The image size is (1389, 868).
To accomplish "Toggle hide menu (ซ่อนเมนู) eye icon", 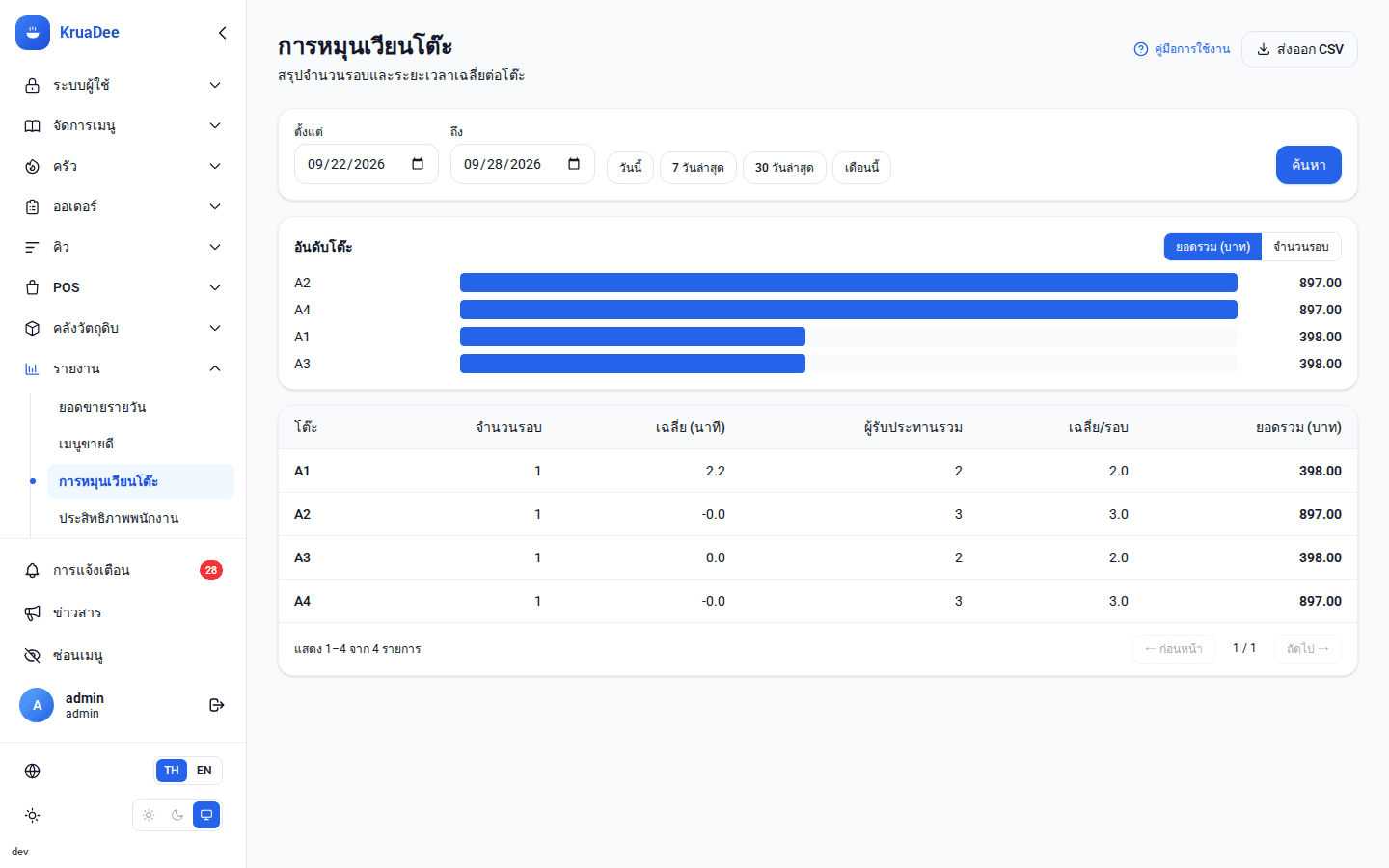I will point(33,655).
